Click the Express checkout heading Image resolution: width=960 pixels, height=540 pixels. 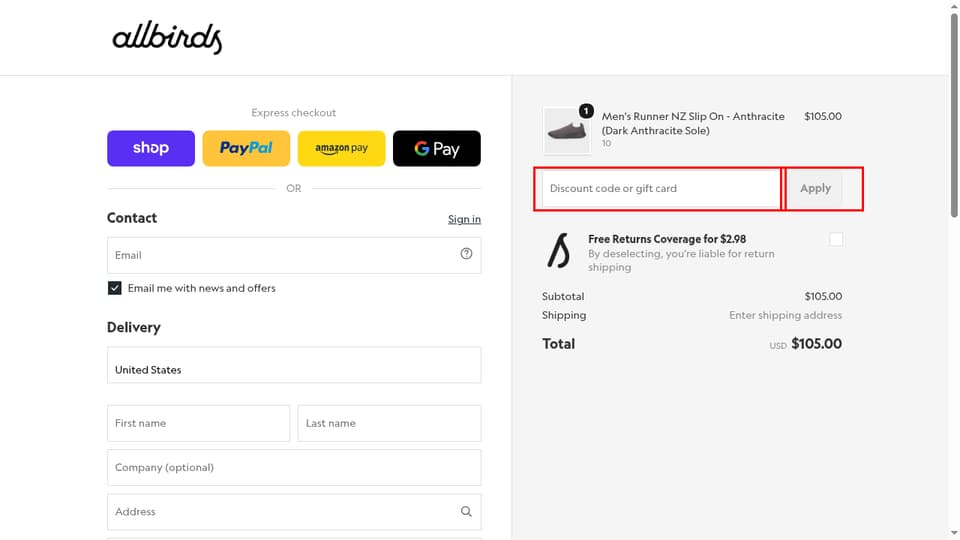point(293,113)
